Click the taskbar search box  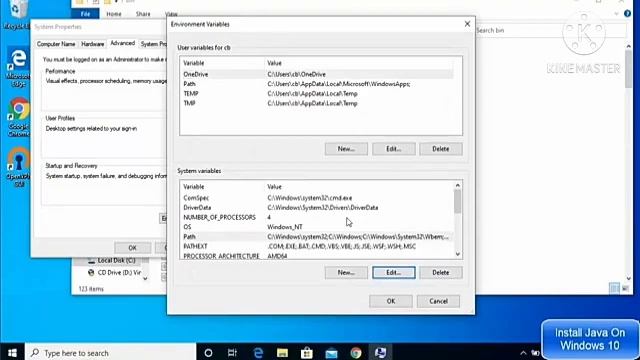[111, 353]
